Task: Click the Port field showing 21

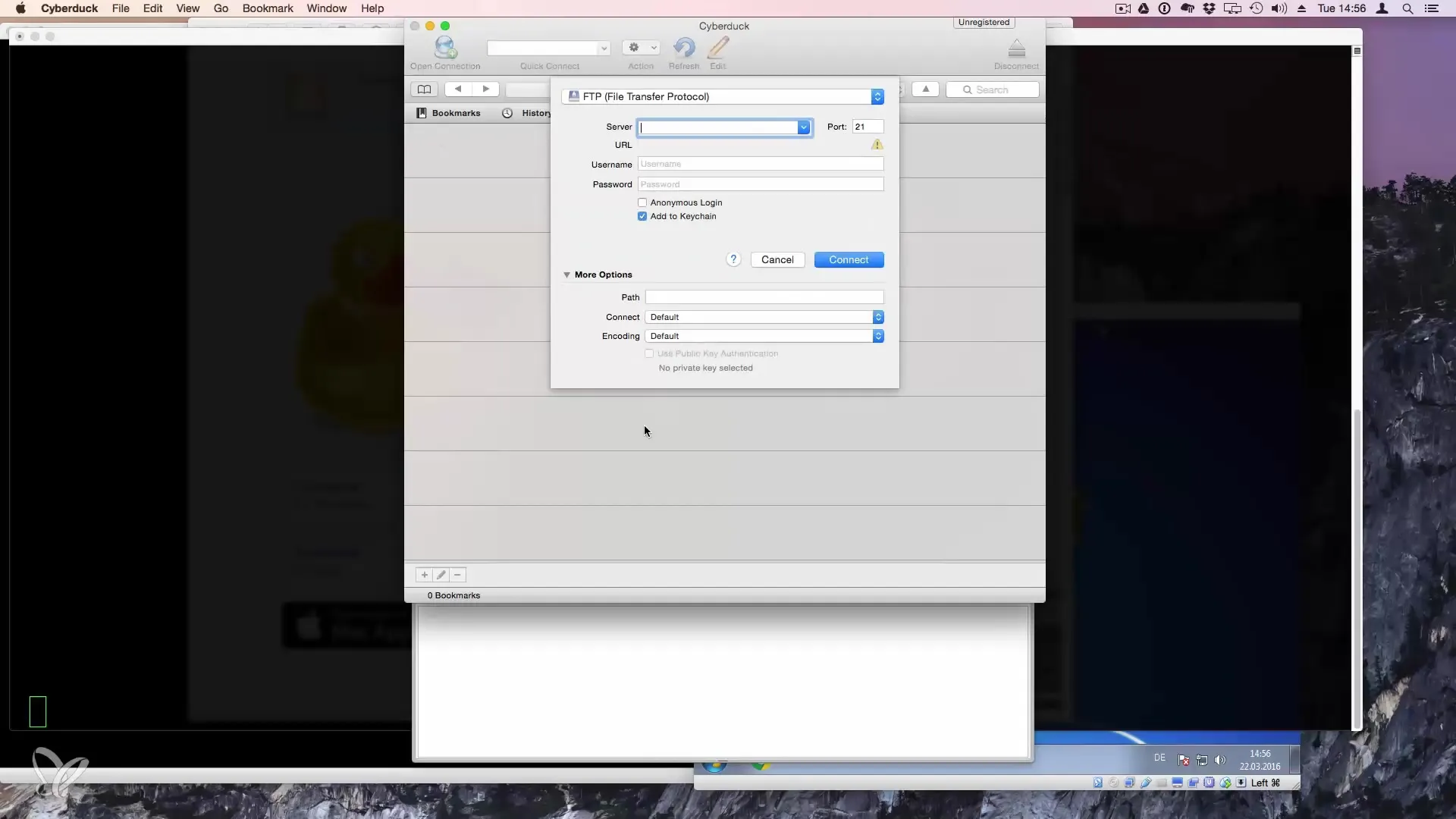Action: (868, 127)
